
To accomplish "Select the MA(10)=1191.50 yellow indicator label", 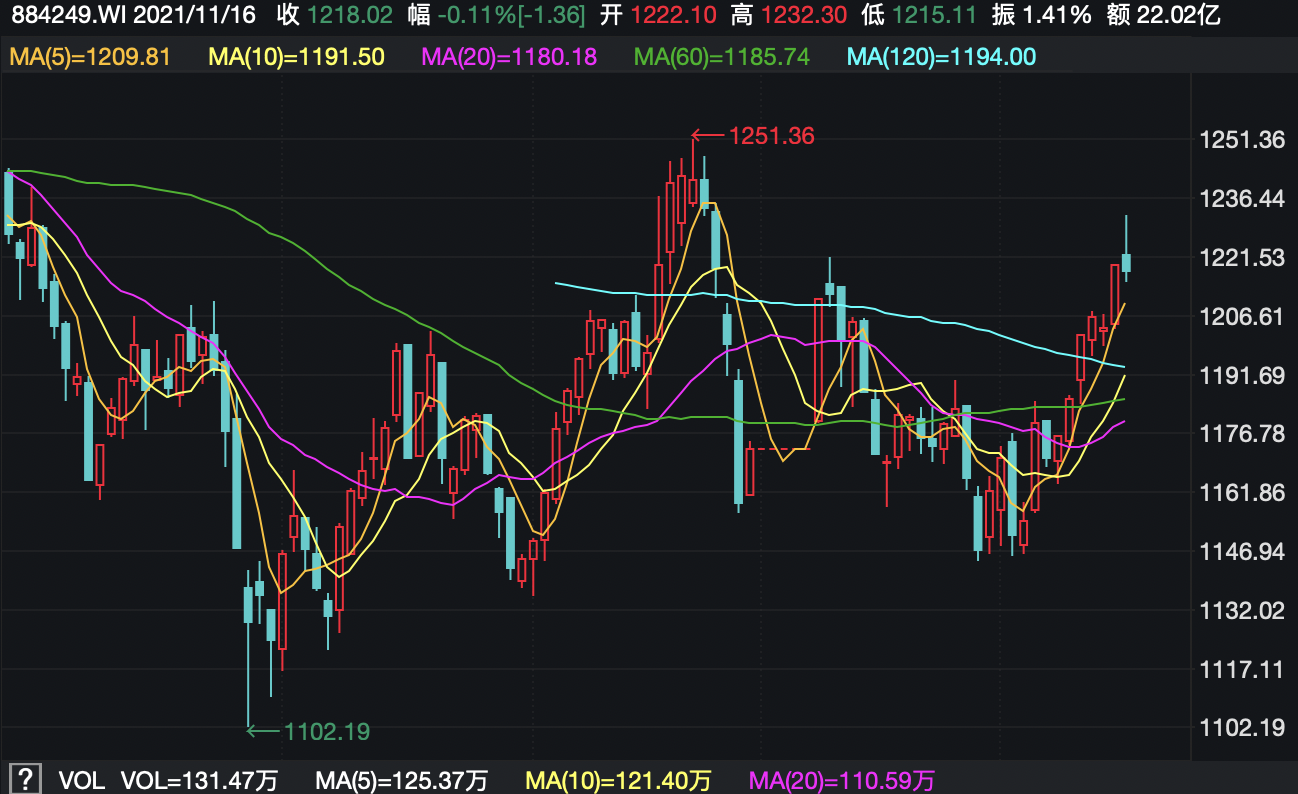I will [296, 57].
